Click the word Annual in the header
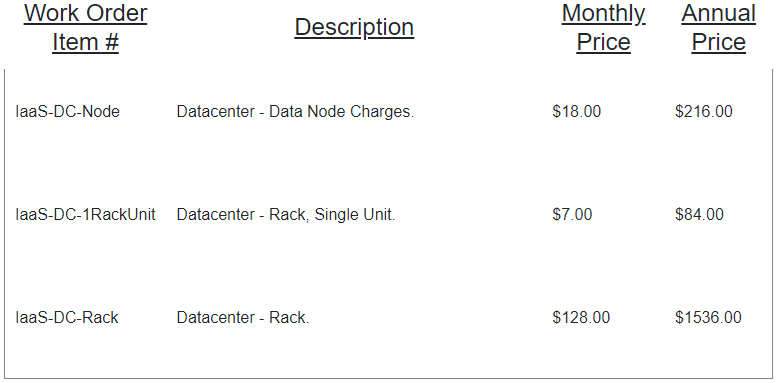This screenshot has height=383, width=777. [x=719, y=14]
